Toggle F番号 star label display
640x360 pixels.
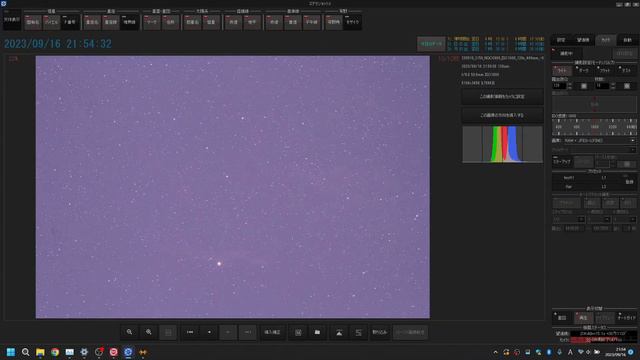tap(70, 22)
